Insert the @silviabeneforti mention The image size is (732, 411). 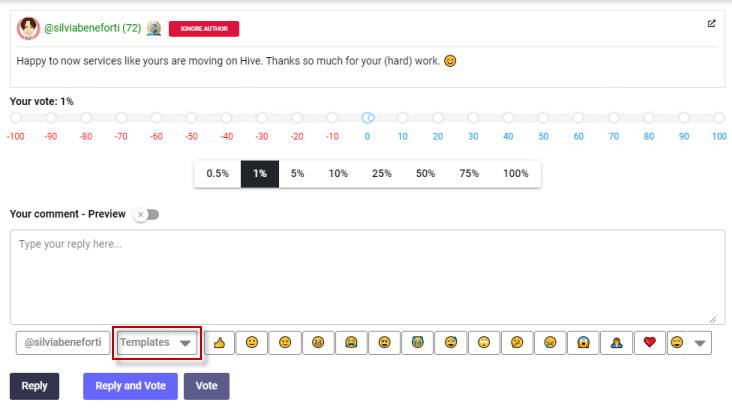click(x=63, y=343)
